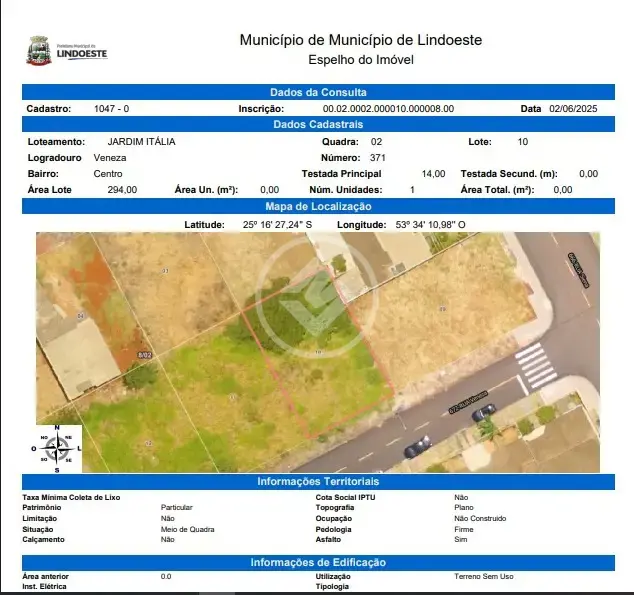Screen dimensions: 634x595
Task: Click the 'Informações de Edificação' section header
Action: pos(318,562)
